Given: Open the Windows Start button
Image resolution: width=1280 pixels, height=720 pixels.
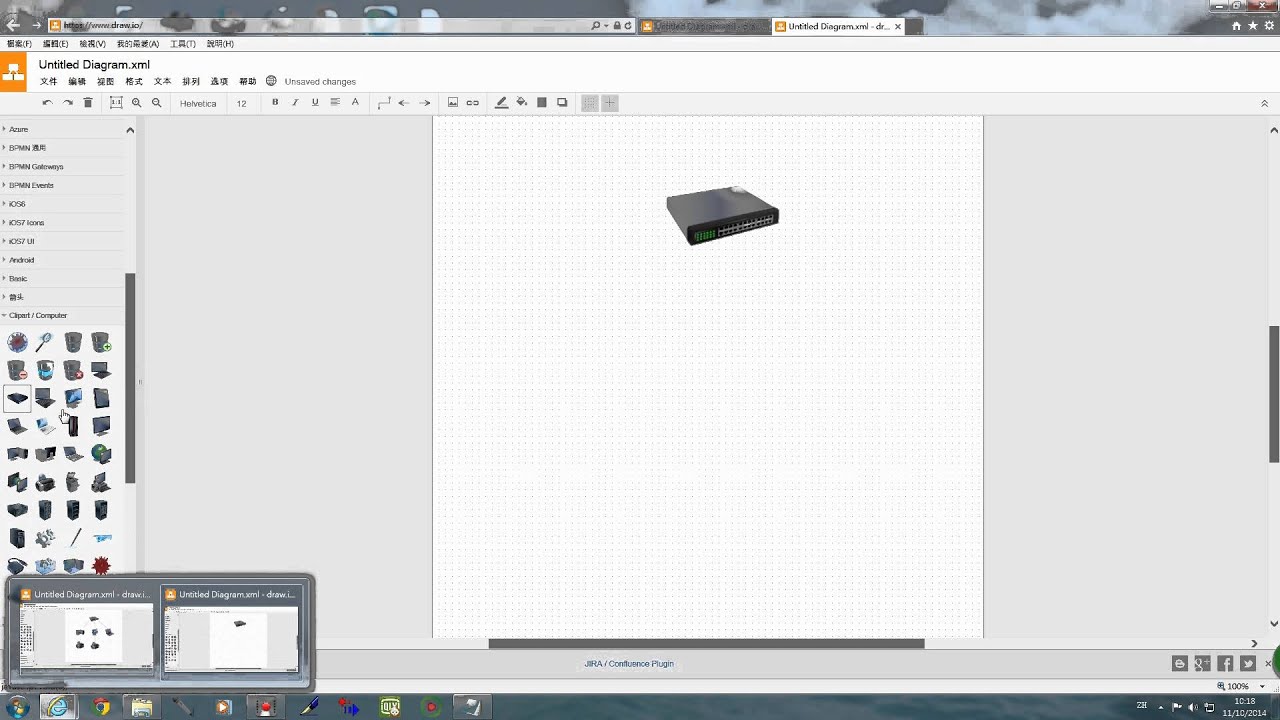Looking at the screenshot, I should [x=17, y=707].
